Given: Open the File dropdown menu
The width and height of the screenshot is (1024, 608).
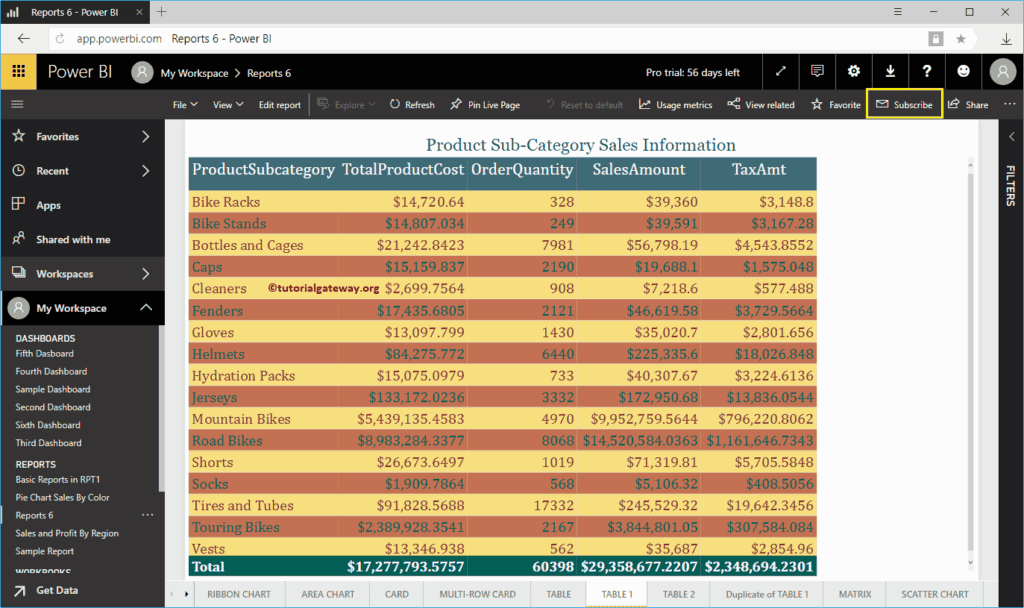Looking at the screenshot, I should pyautogui.click(x=185, y=105).
